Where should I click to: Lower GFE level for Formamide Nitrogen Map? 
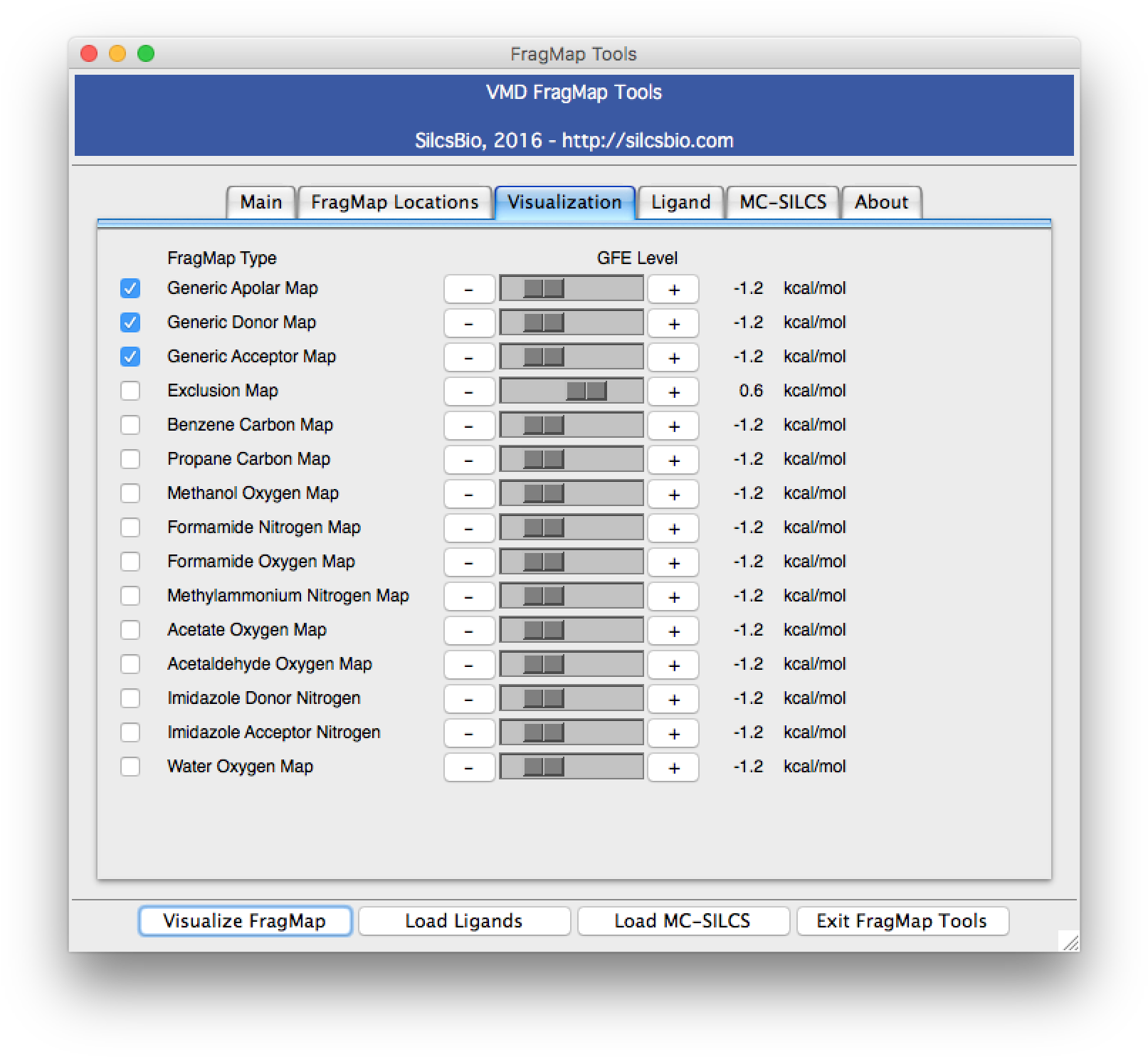[x=469, y=528]
